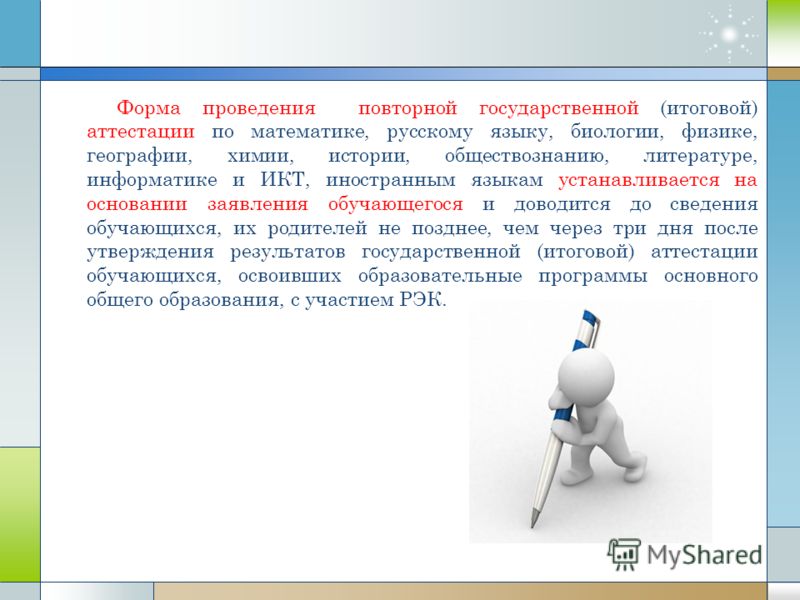The image size is (800, 600).
Task: Click the red heading phrase 'Форма проведения'
Action: pos(216,109)
